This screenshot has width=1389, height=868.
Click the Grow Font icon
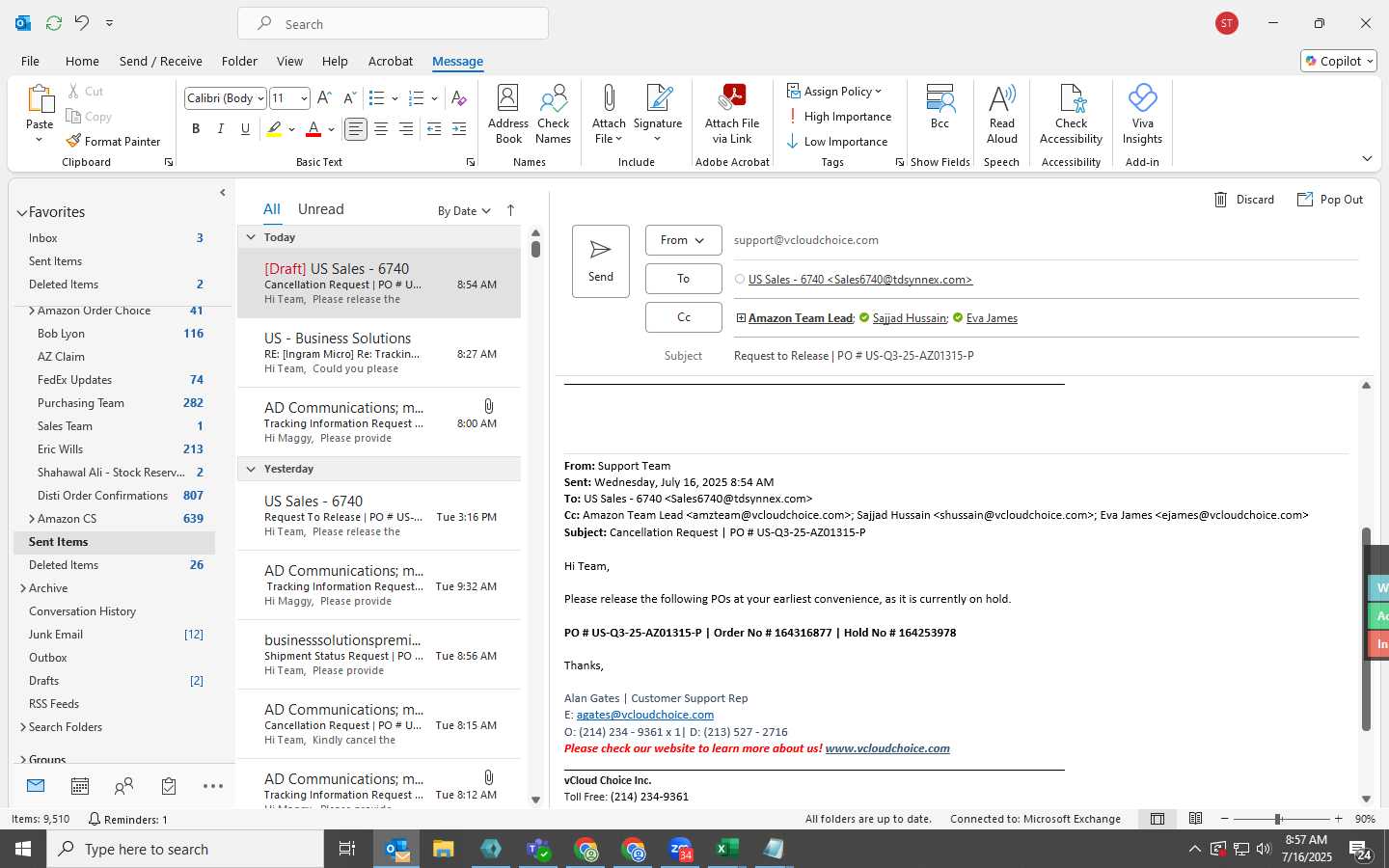coord(324,98)
